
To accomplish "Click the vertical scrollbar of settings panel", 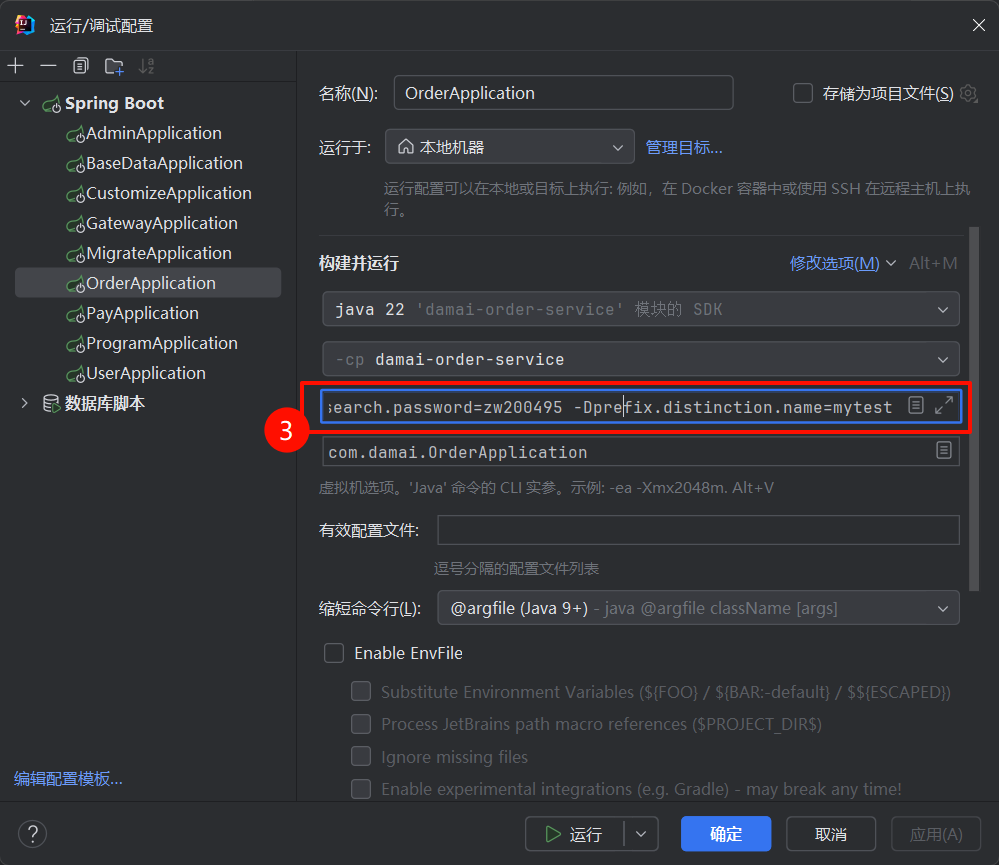I will point(974,409).
